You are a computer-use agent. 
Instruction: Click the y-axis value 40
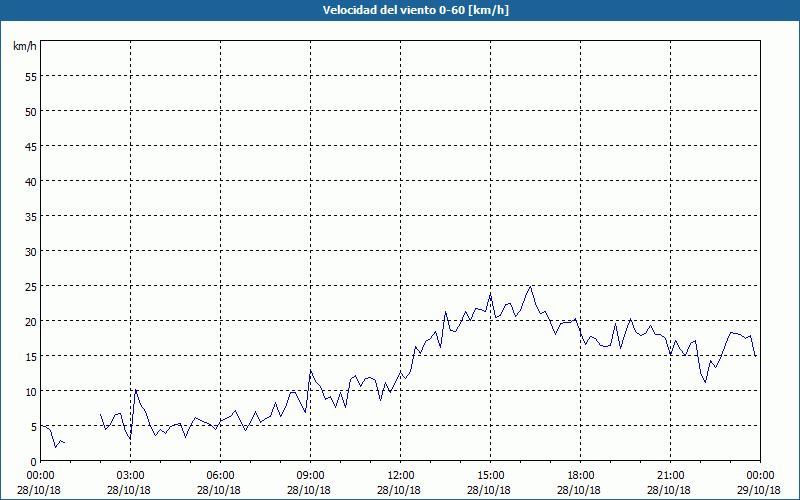pyautogui.click(x=31, y=182)
